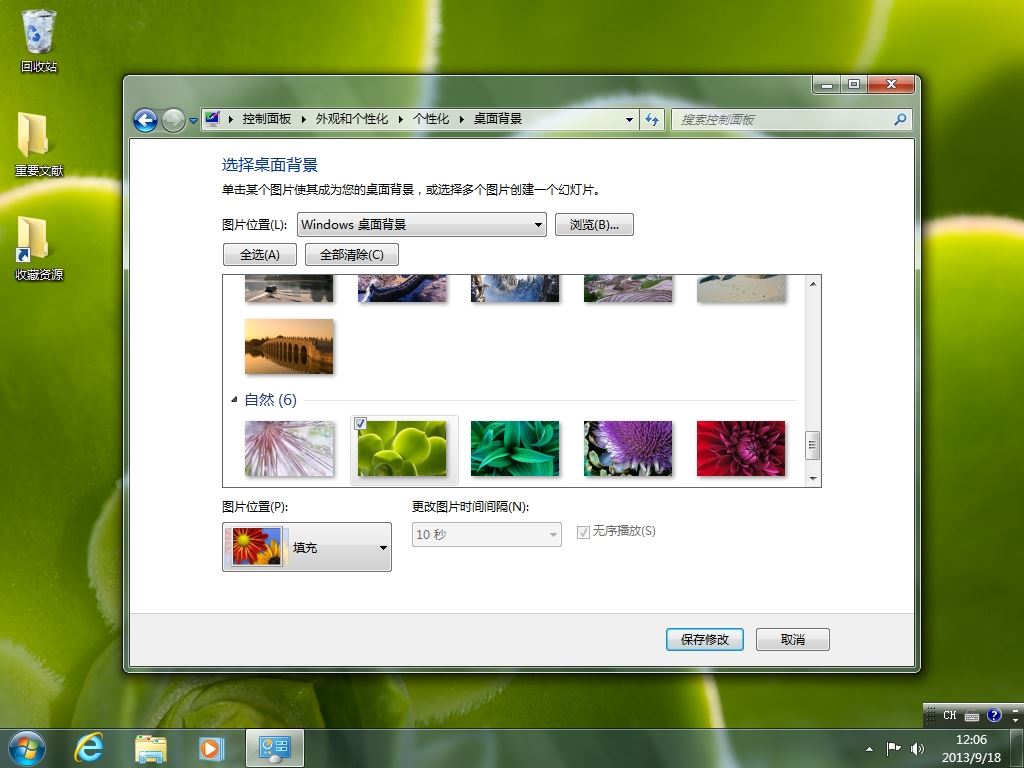Open Action Center flag icon

[x=893, y=748]
